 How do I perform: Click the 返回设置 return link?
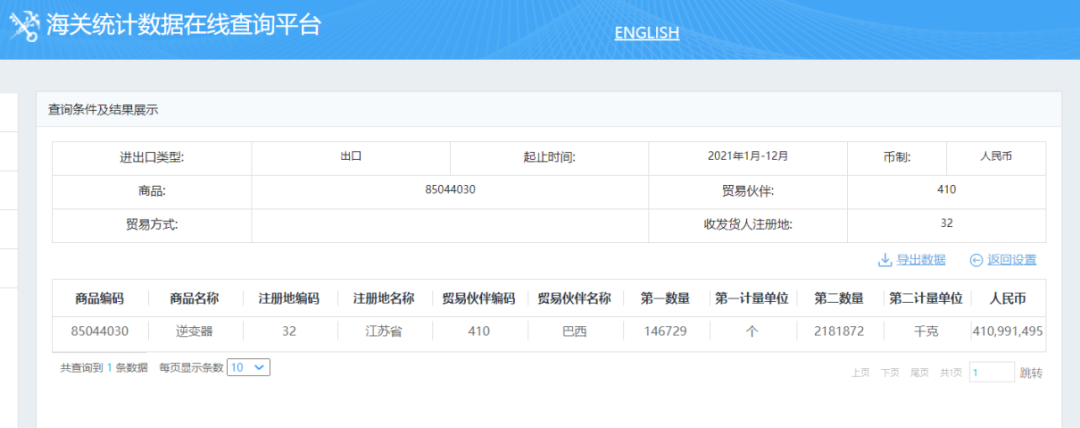point(1011,260)
